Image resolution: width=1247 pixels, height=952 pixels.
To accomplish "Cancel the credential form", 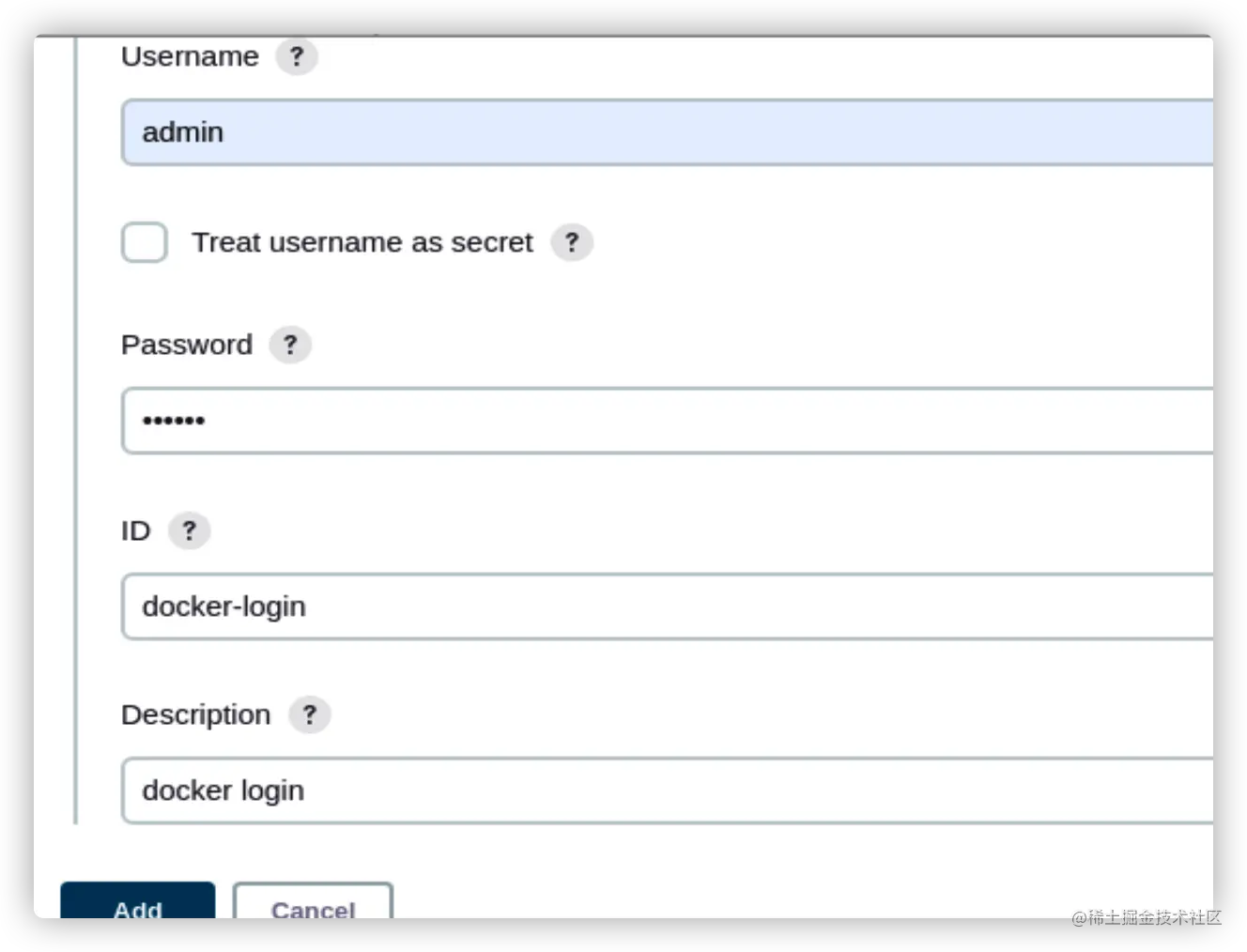I will 313,902.
